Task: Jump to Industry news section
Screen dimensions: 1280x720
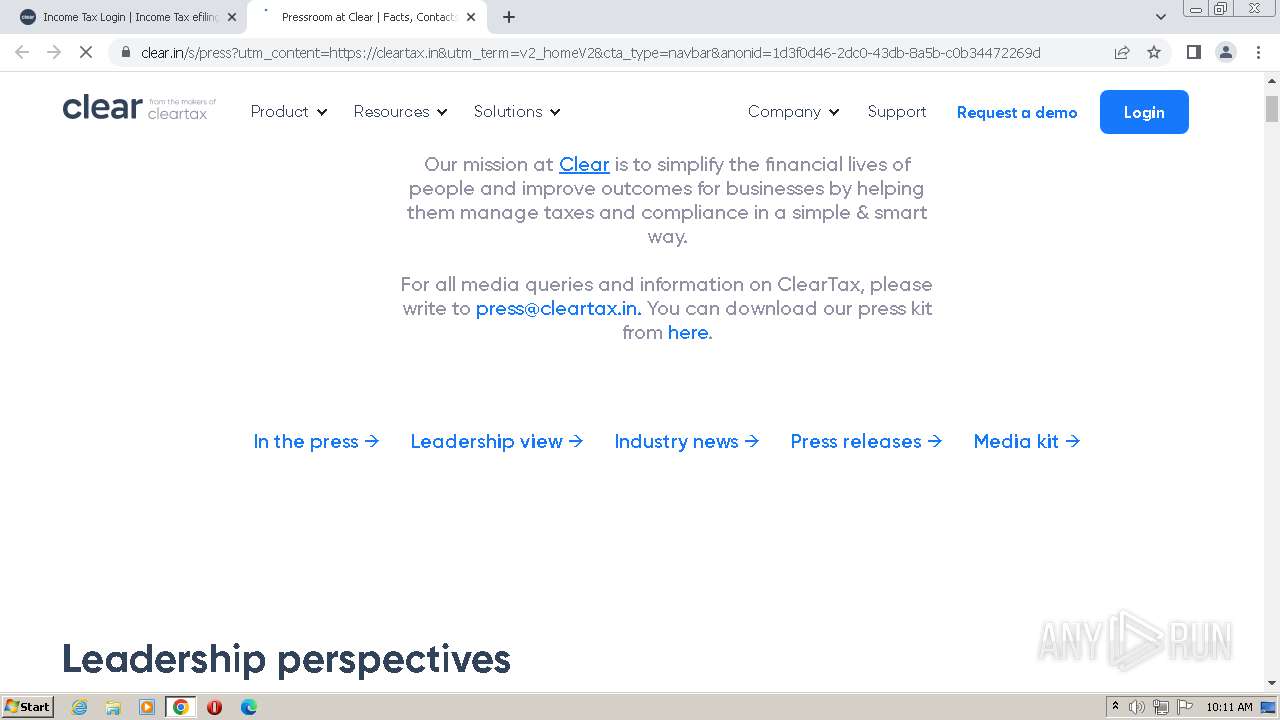Action: pos(687,441)
